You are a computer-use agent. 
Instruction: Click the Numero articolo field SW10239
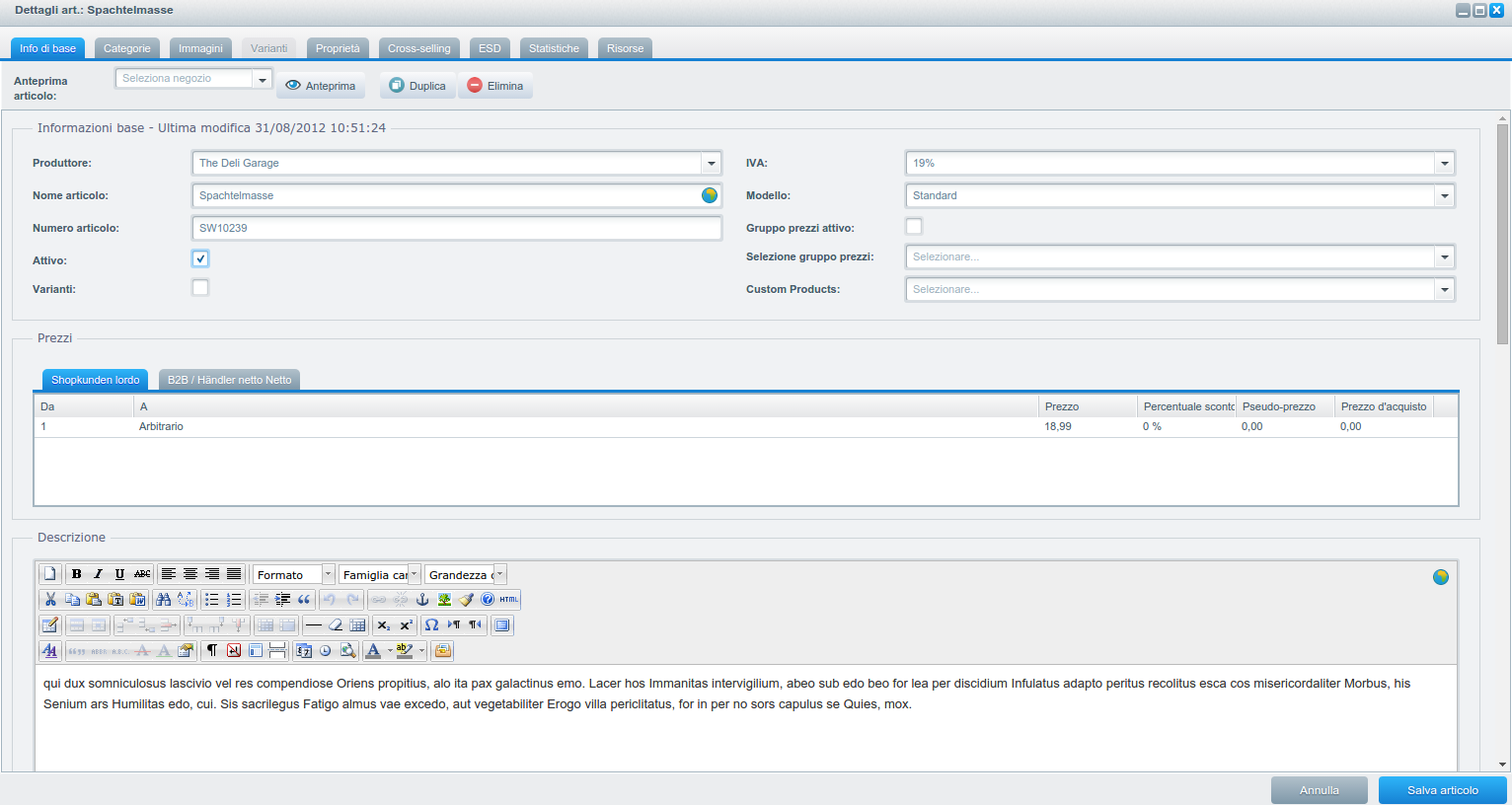tap(457, 228)
